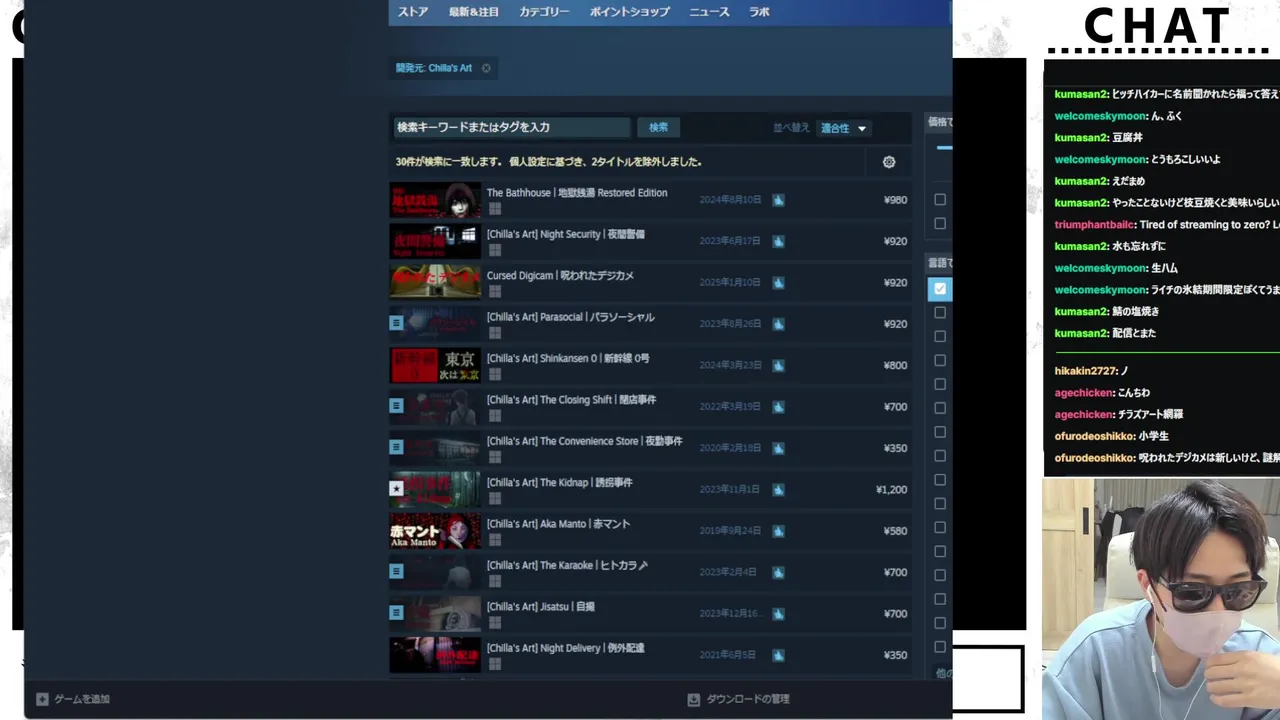Click Cursed Digicam thumbs-up review icon
The image size is (1280, 720).
pyautogui.click(x=778, y=283)
